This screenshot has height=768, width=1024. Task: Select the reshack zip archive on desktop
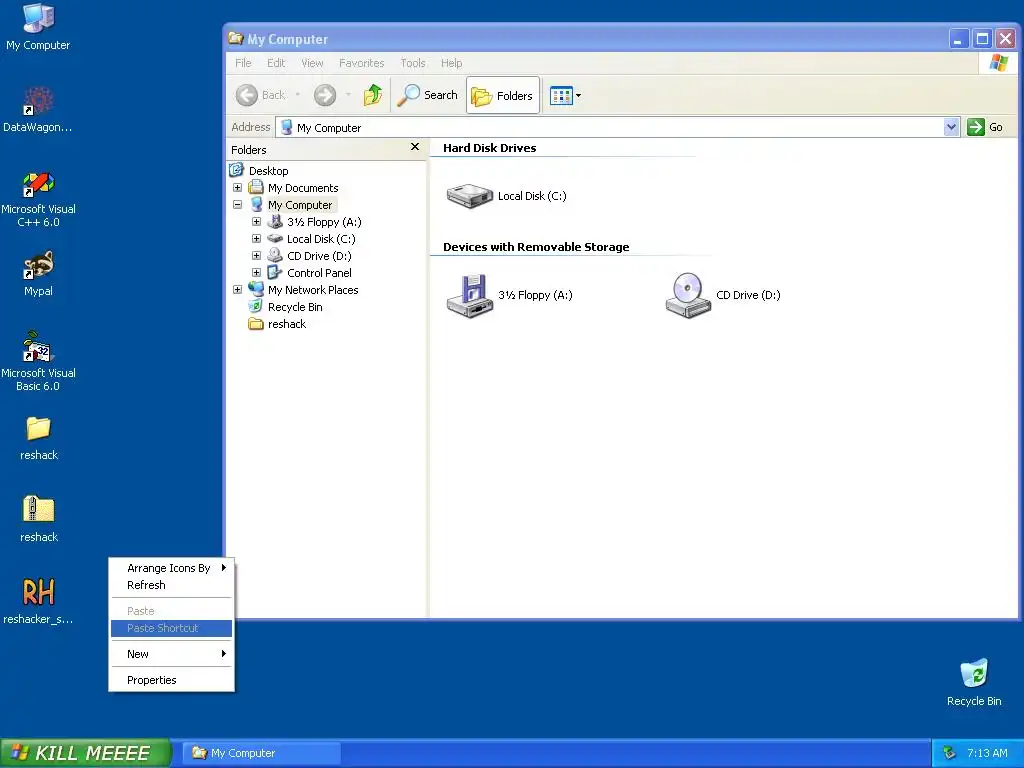click(x=39, y=520)
